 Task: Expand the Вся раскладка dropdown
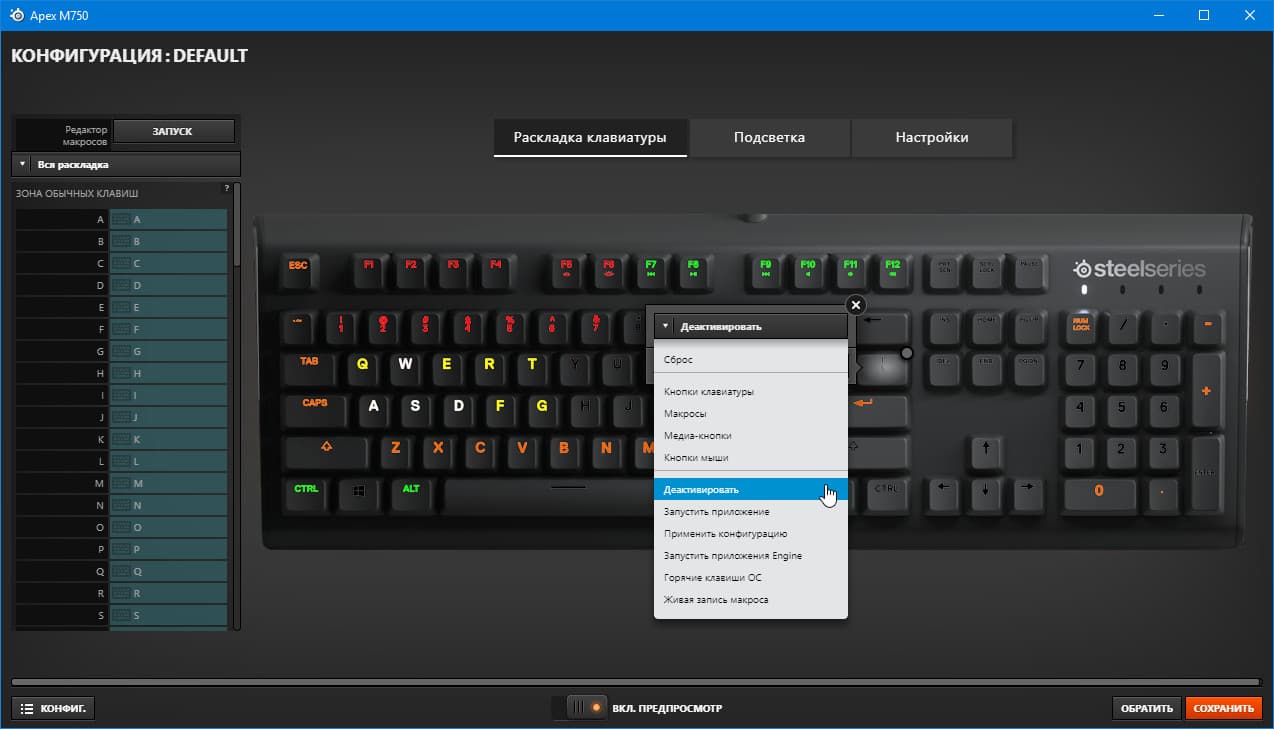(x=126, y=164)
